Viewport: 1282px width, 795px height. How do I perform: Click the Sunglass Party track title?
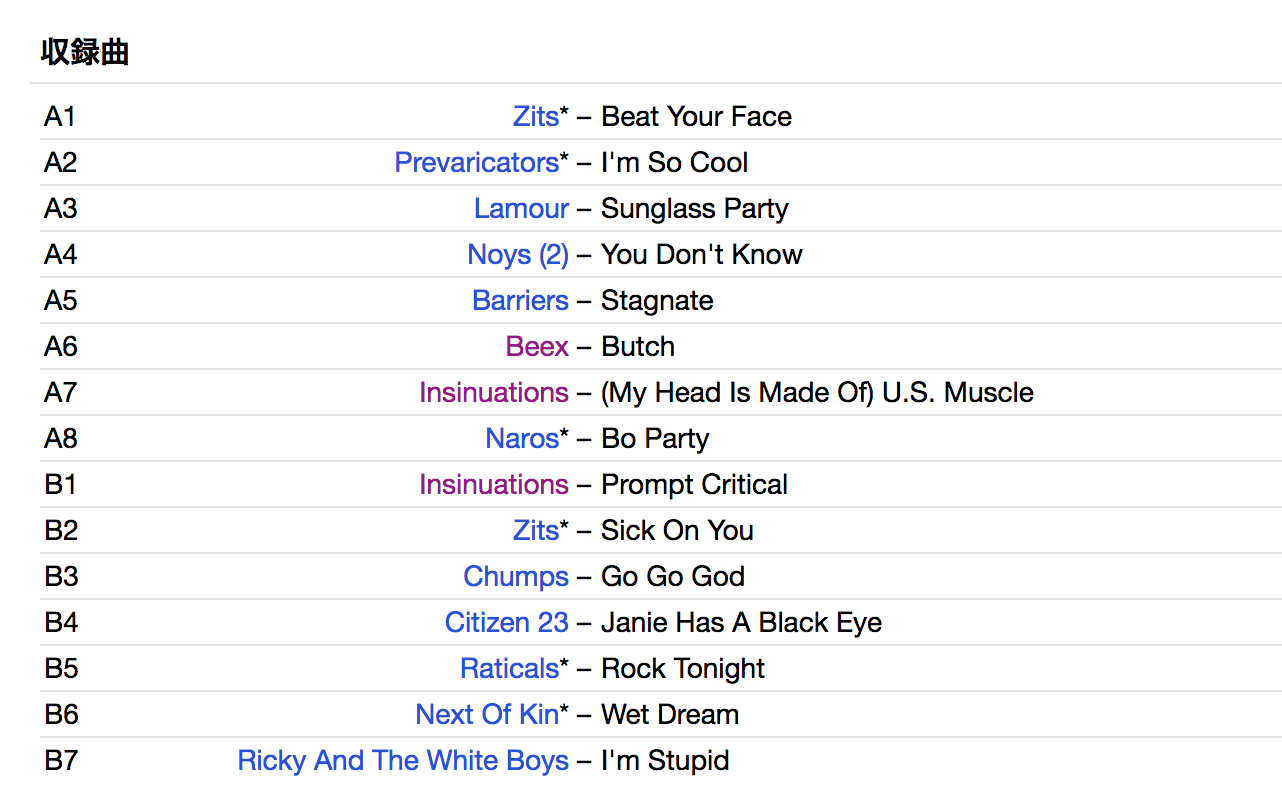[x=694, y=209]
